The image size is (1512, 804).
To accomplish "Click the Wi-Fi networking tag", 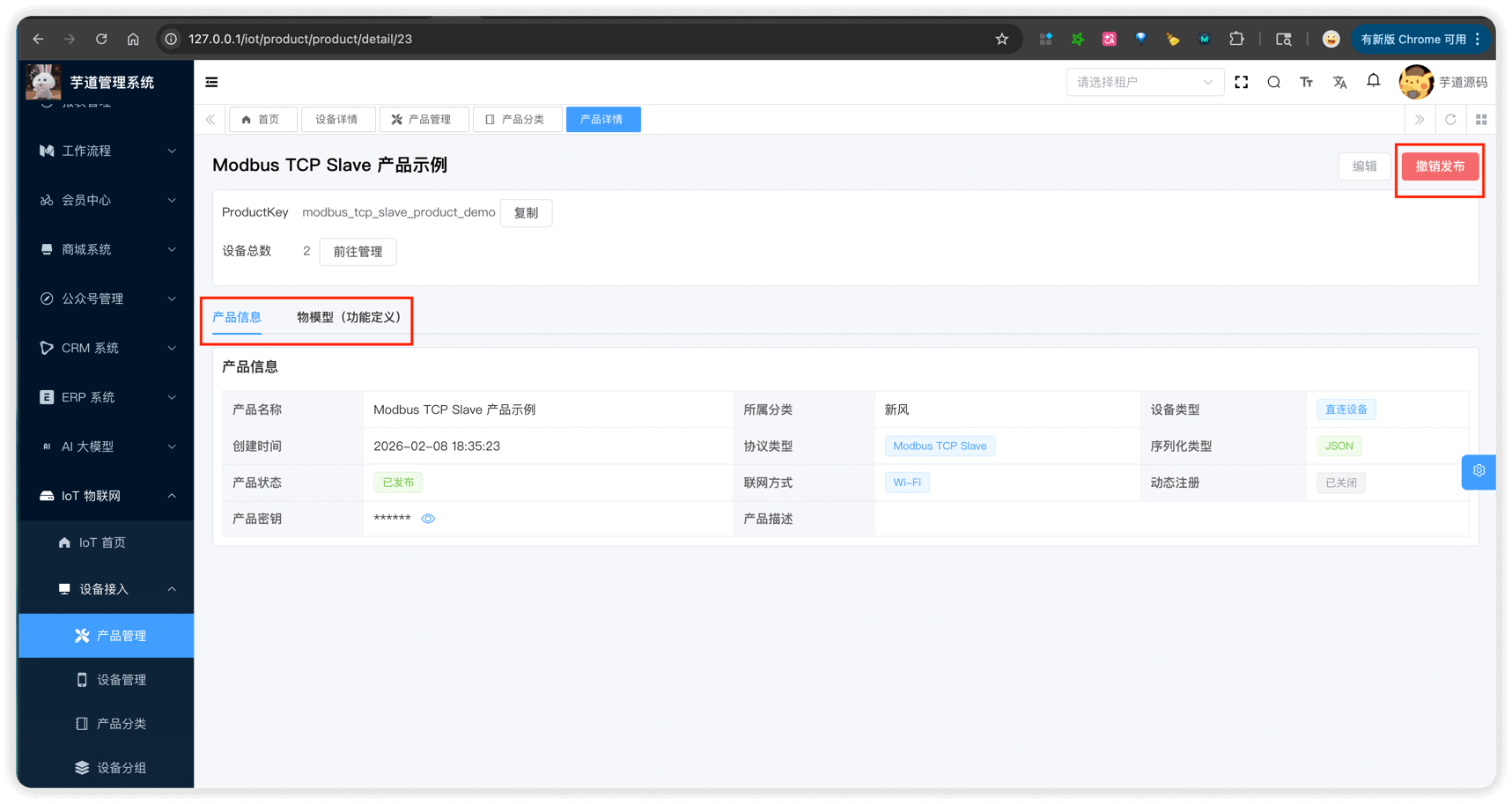I will coord(906,482).
